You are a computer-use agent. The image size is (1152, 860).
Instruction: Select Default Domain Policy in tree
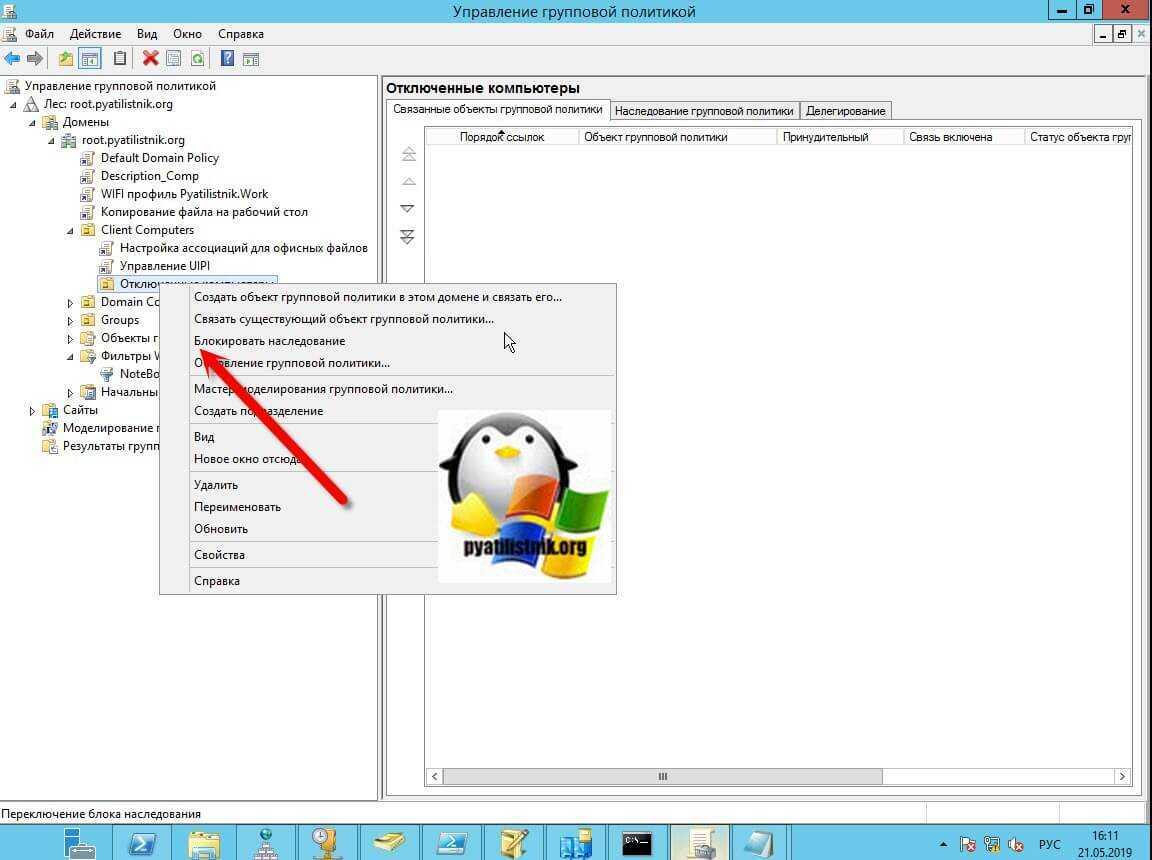click(x=159, y=158)
